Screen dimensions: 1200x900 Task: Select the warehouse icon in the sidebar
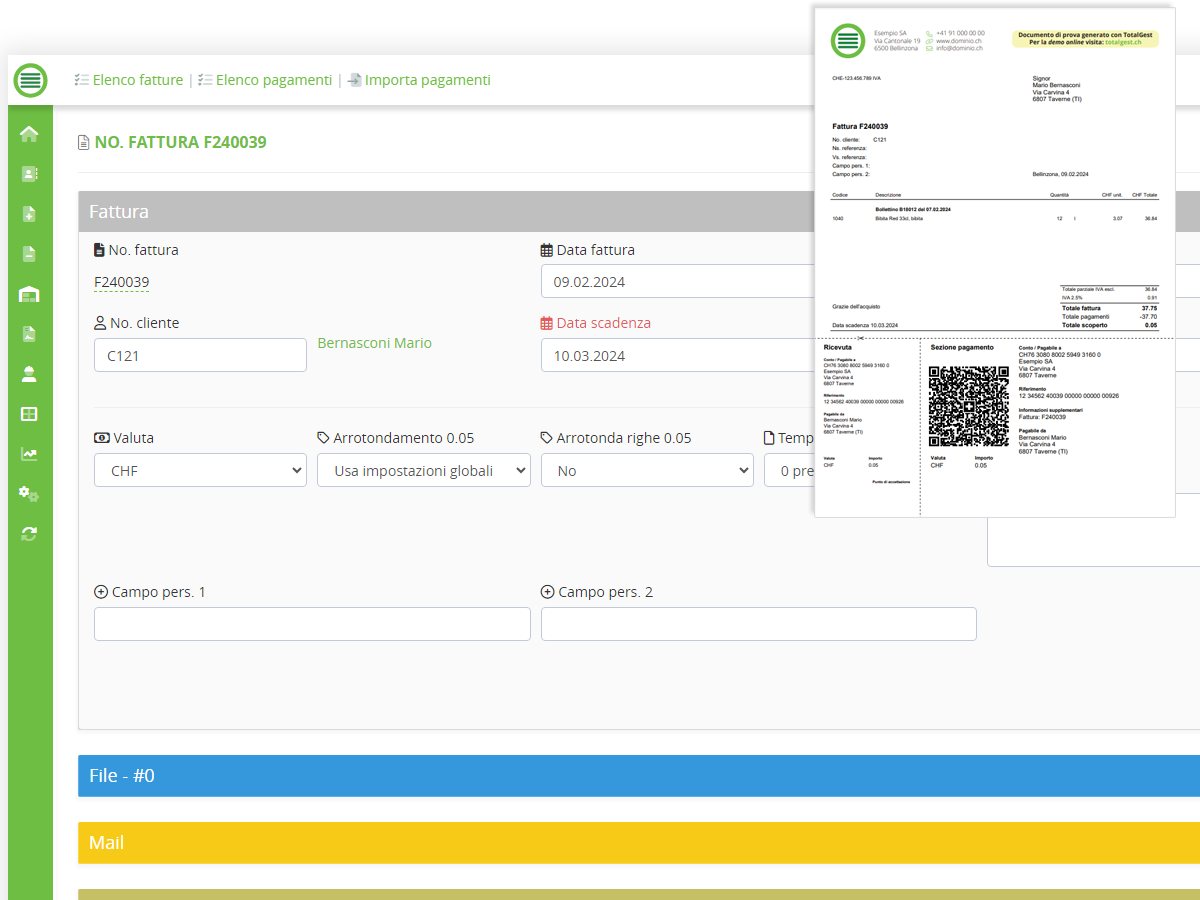pos(29,293)
